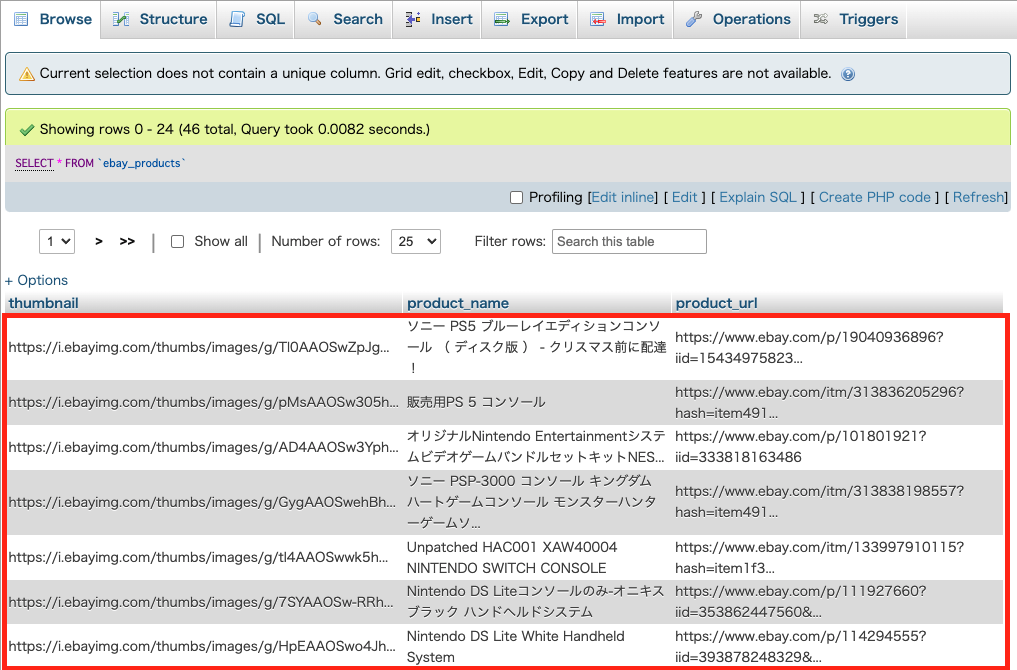The width and height of the screenshot is (1017, 670).
Task: Open the page number dropdown
Action: point(57,241)
